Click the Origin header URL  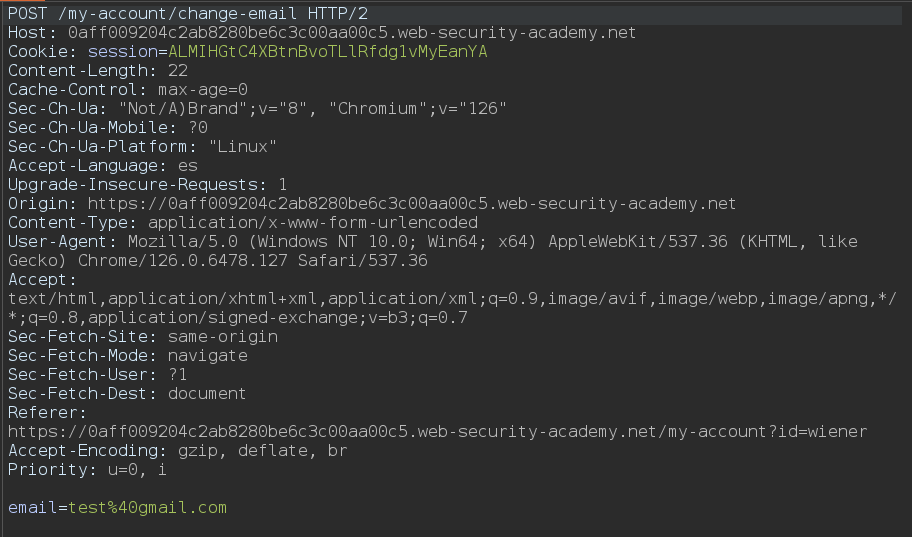point(412,204)
